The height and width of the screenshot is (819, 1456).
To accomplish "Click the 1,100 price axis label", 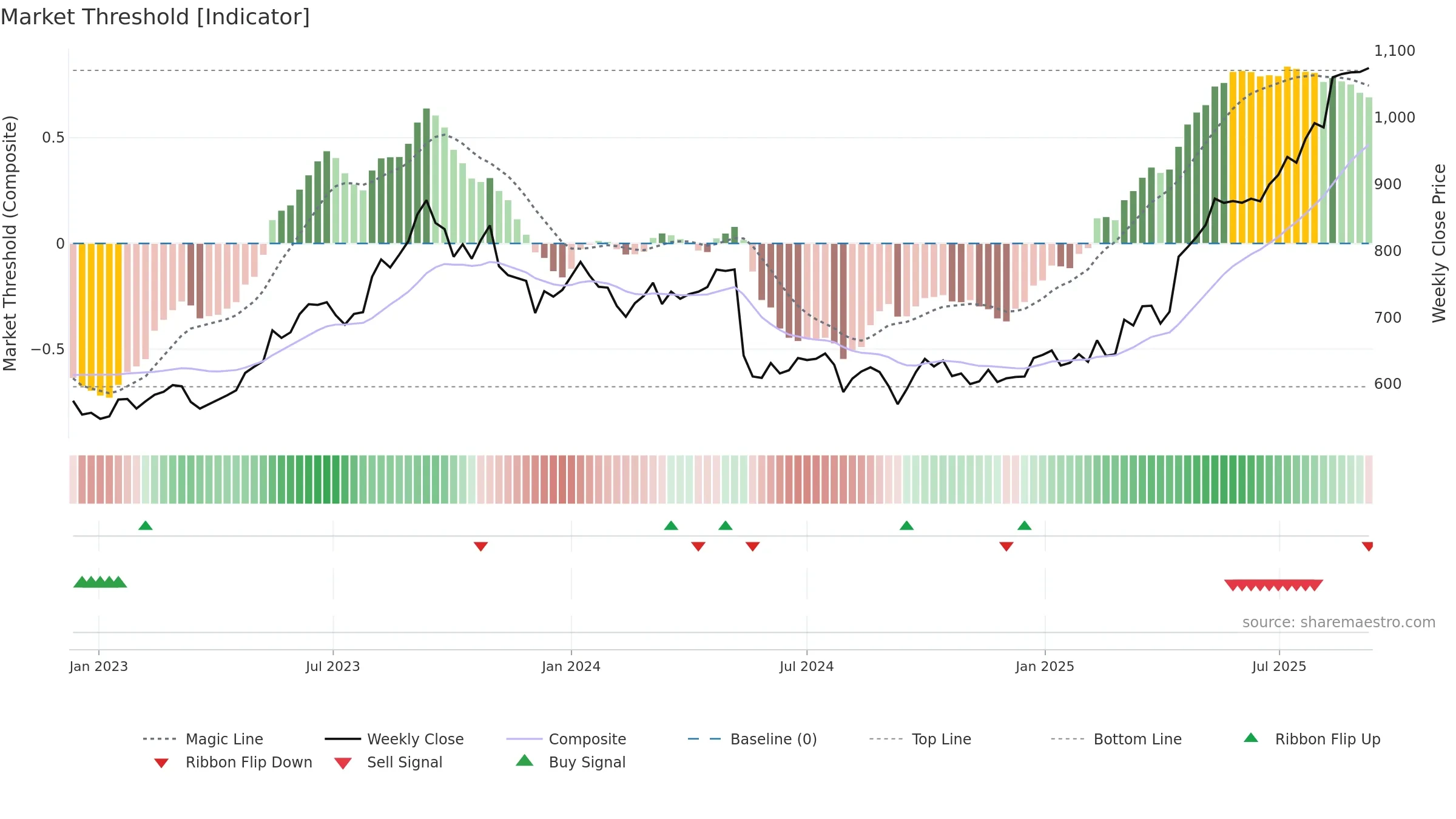I will point(1395,51).
